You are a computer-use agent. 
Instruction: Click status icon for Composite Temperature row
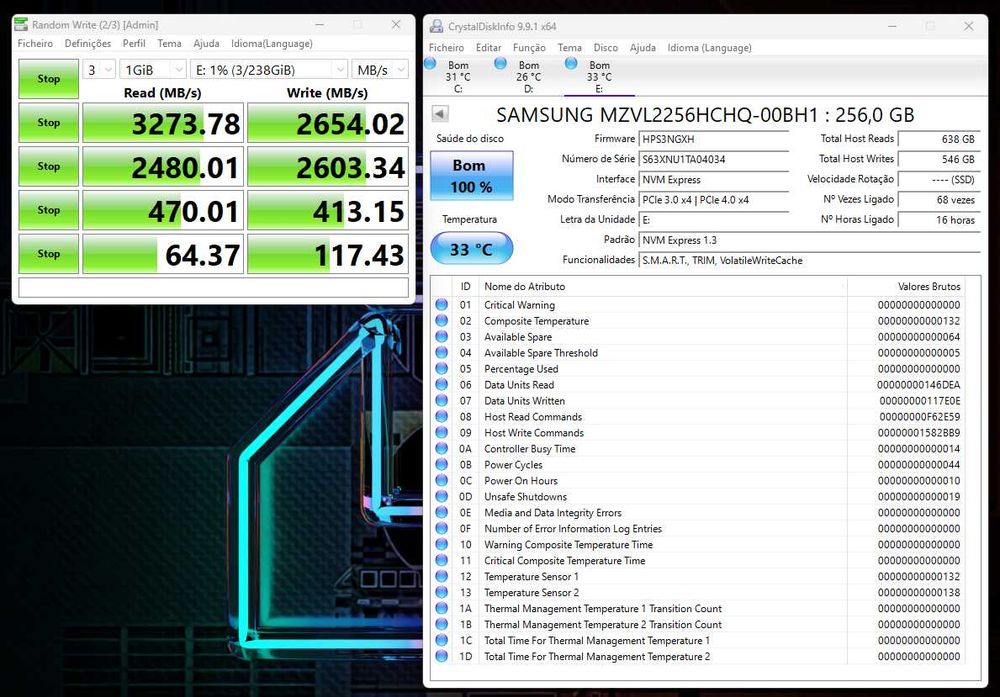click(441, 321)
